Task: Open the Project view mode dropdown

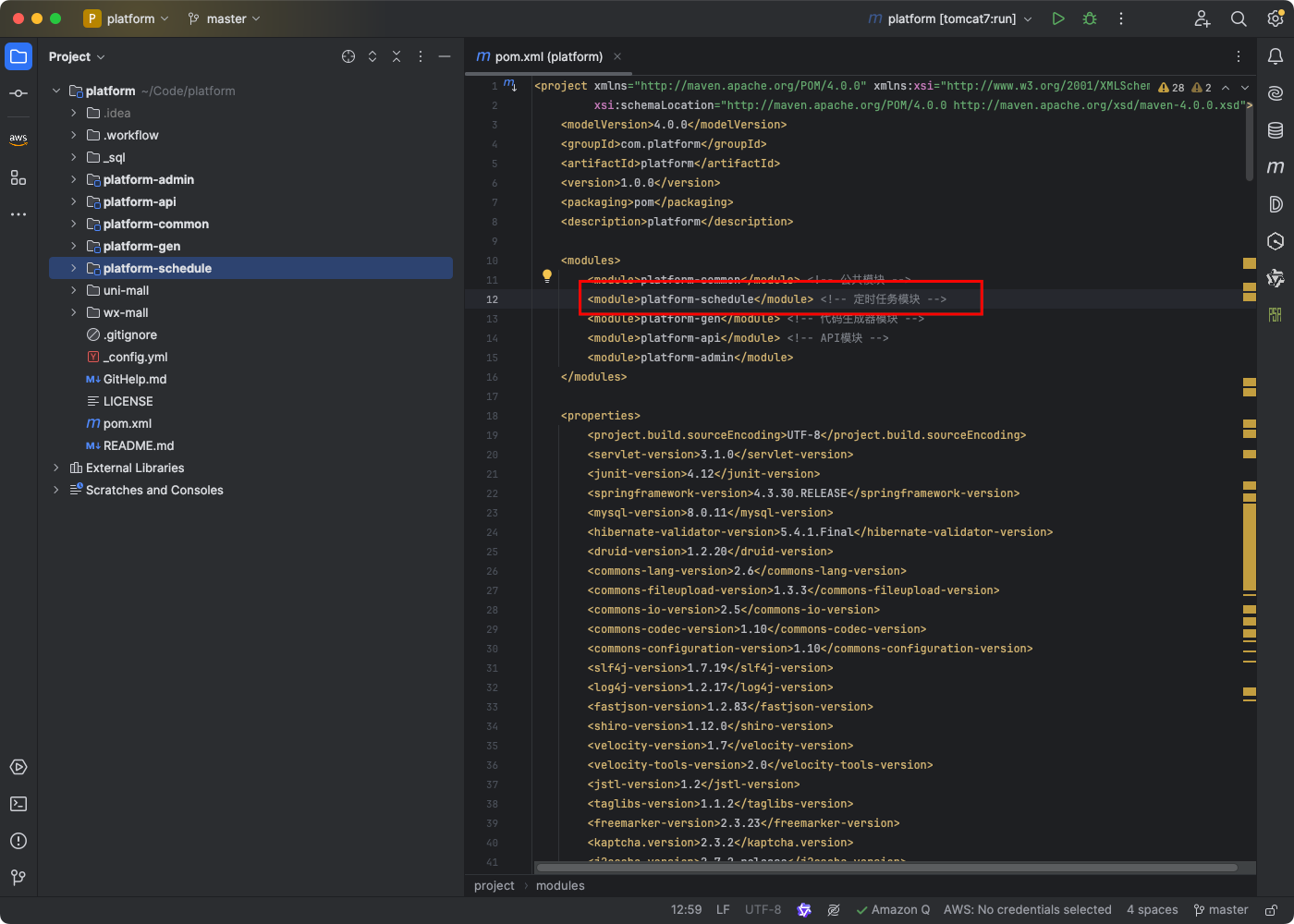Action: (77, 56)
